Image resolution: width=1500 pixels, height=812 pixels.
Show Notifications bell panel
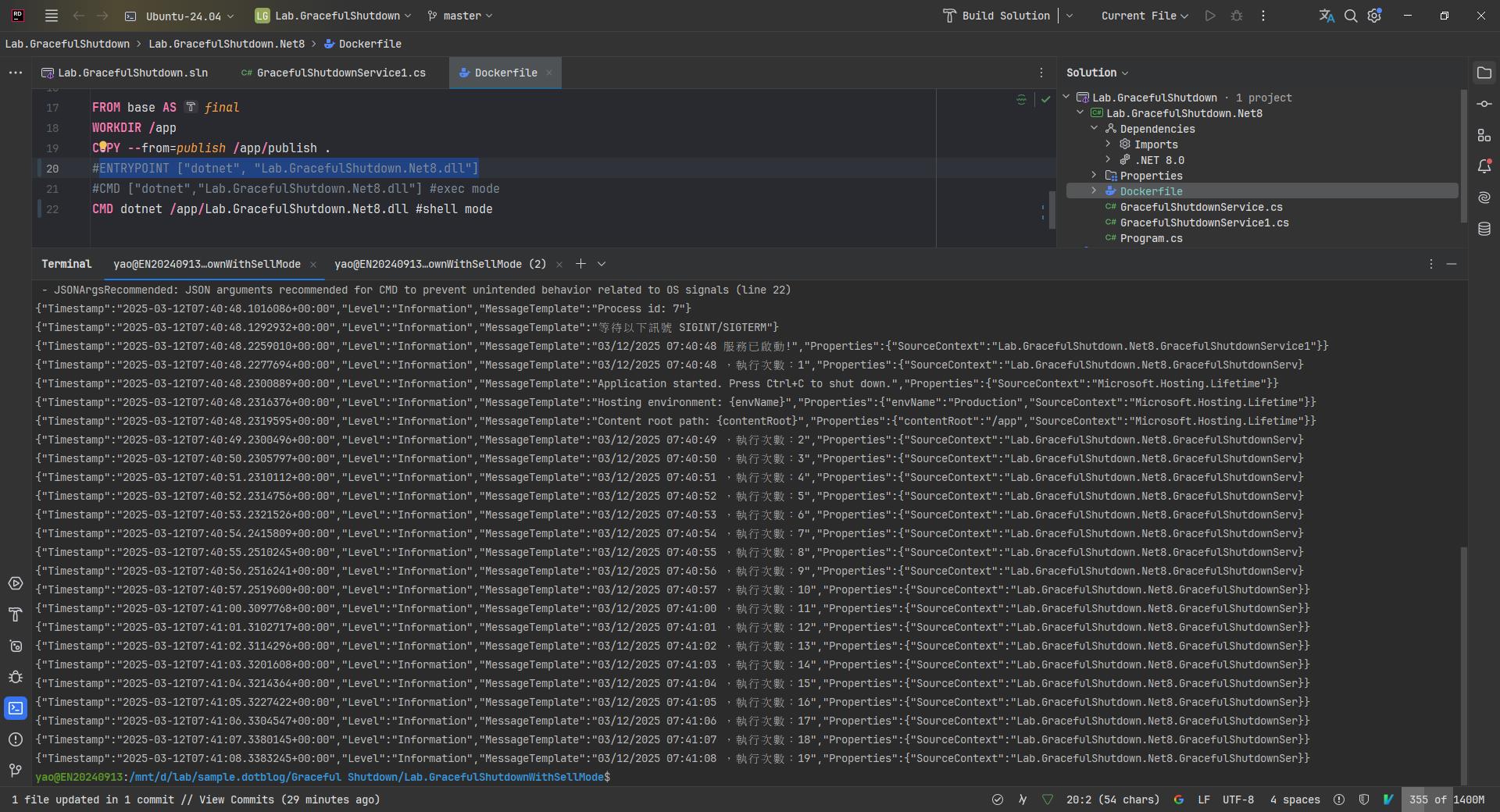pyautogui.click(x=1484, y=166)
